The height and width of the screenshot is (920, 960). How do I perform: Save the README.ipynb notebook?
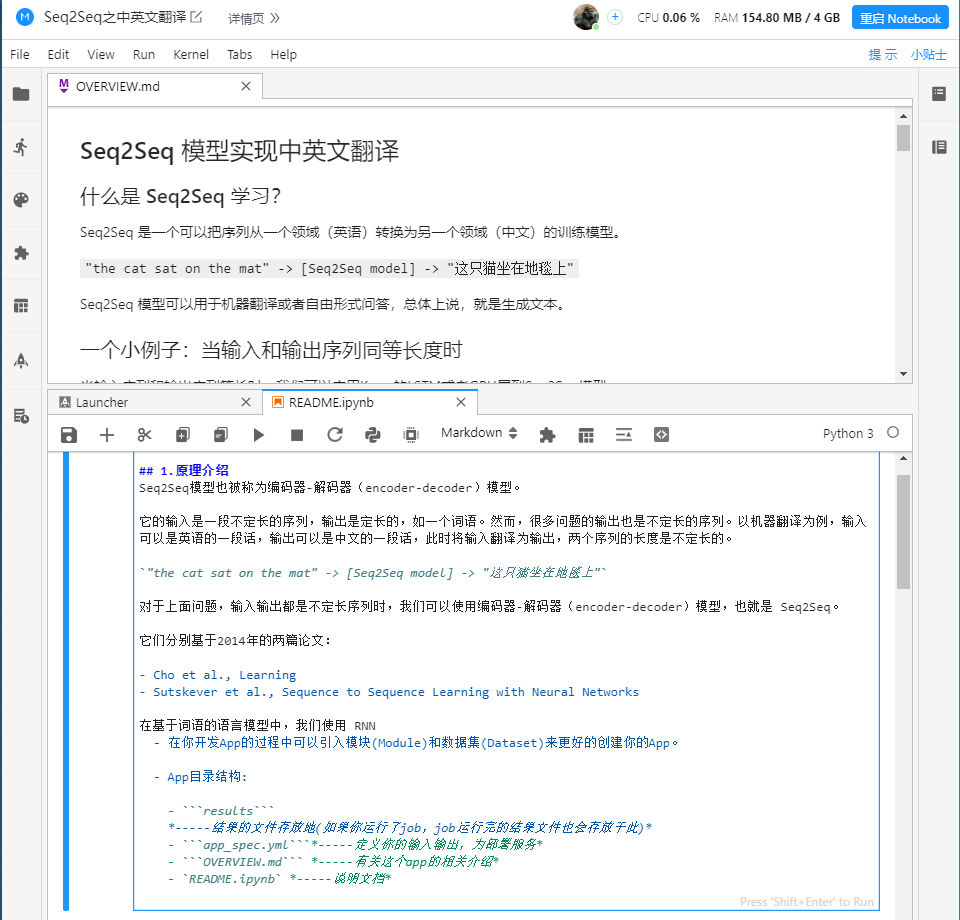click(67, 434)
